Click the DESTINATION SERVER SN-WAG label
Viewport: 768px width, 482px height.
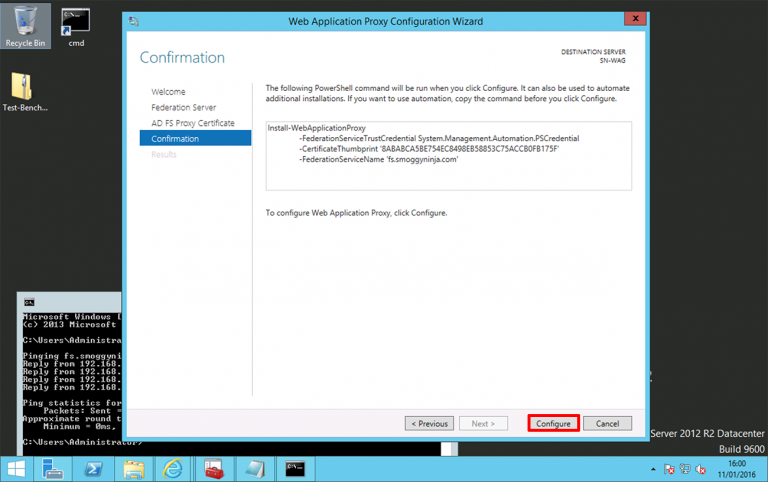(593, 56)
